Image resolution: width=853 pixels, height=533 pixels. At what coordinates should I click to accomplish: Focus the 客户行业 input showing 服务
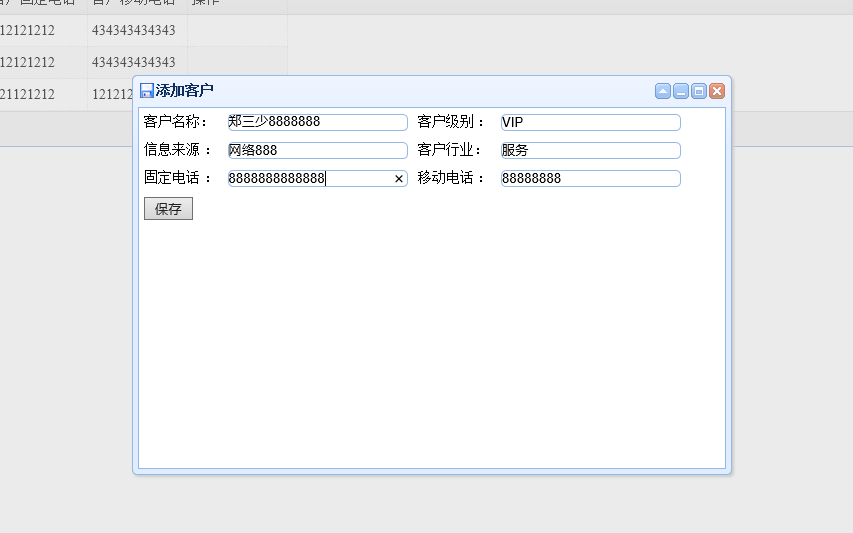tap(591, 151)
